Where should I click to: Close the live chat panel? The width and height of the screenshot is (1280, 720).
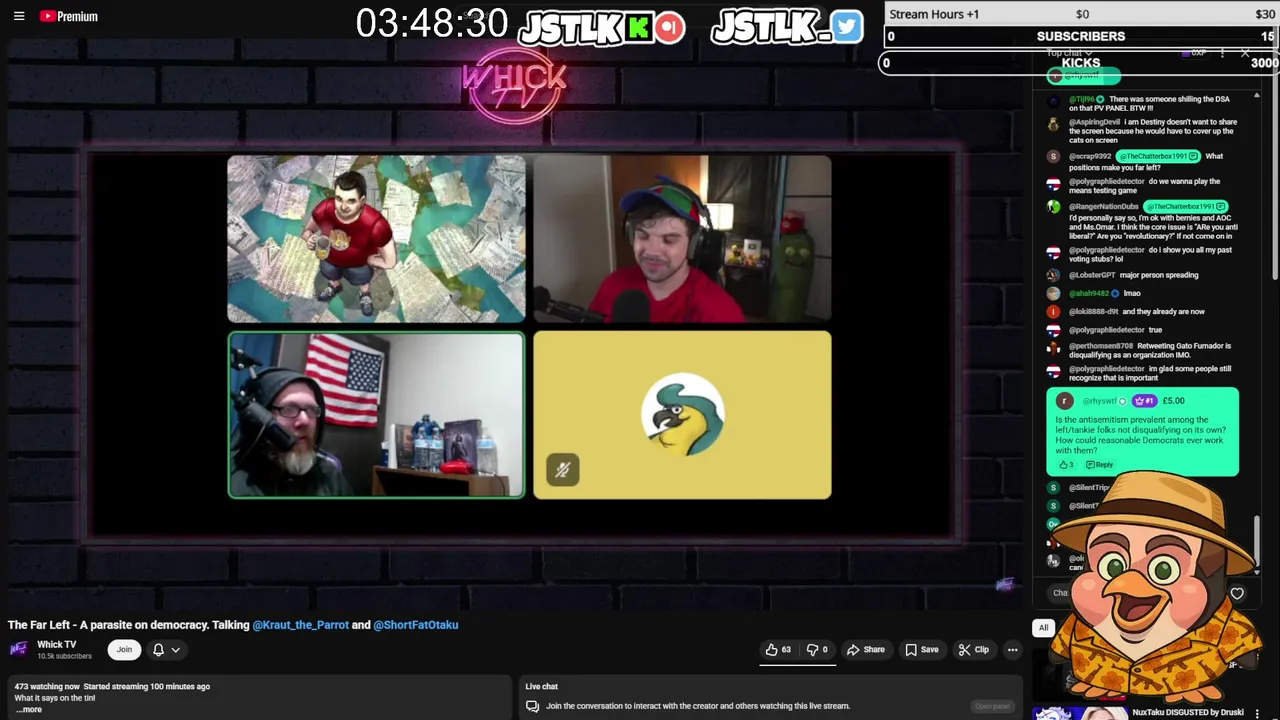1245,53
